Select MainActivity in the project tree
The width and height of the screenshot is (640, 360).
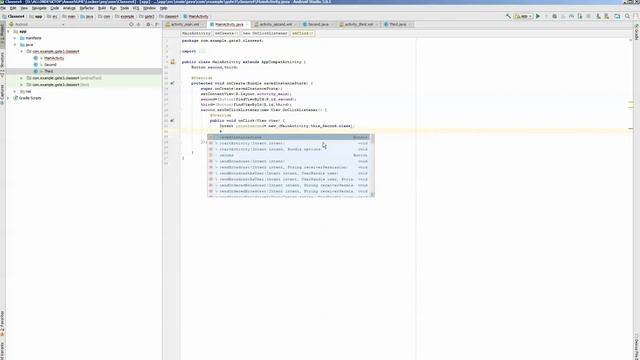tap(54, 58)
